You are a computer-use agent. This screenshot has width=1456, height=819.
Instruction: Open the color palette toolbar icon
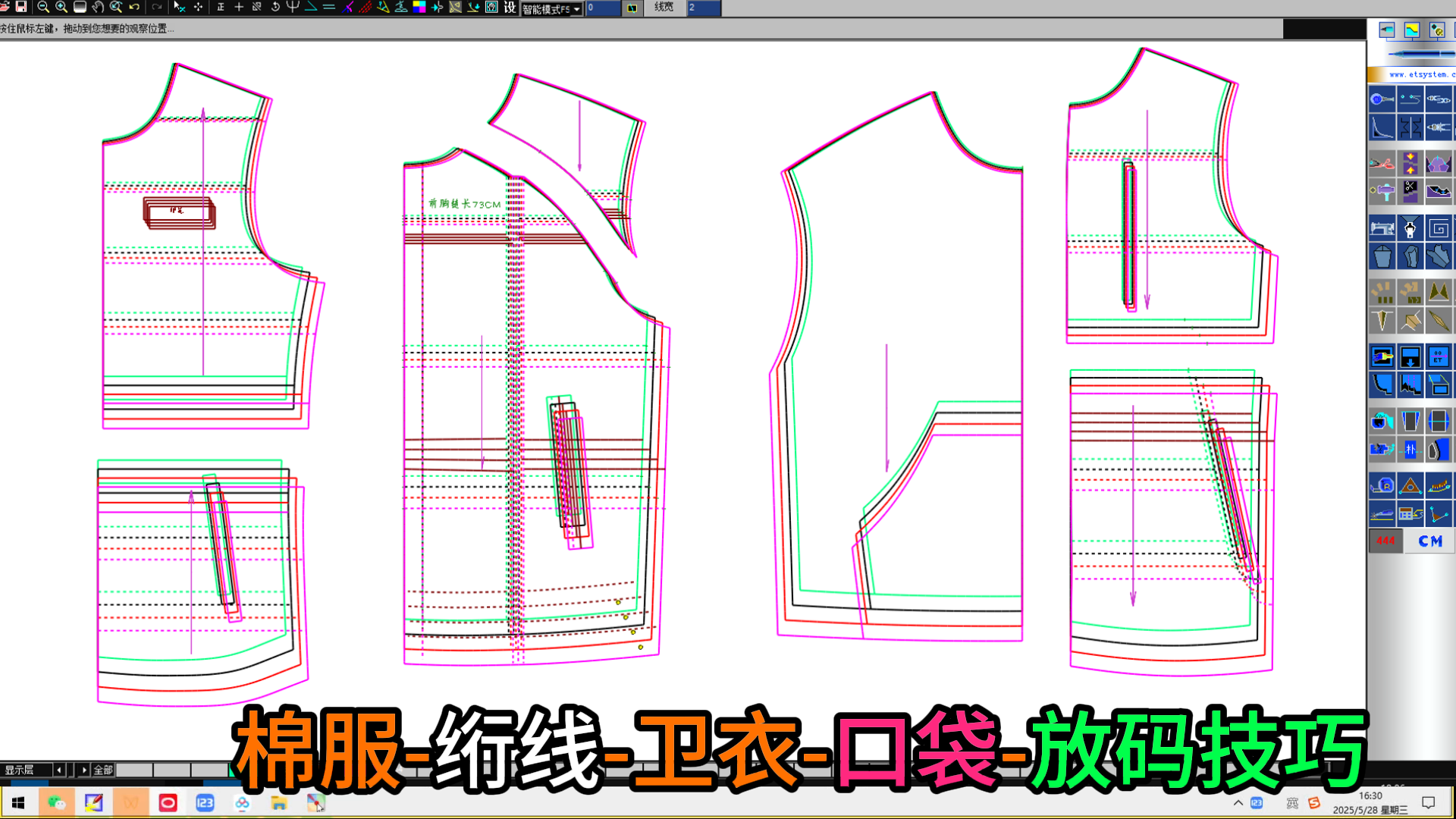pos(419,8)
